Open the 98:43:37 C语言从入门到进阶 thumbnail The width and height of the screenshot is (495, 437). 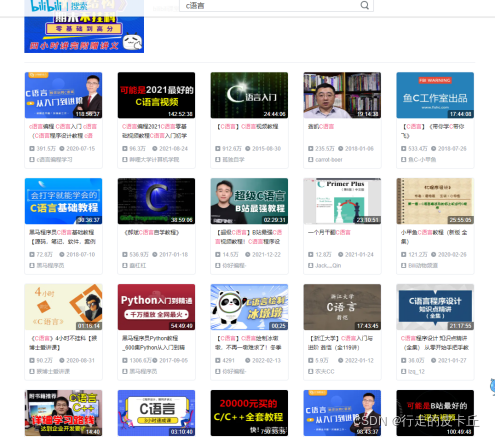[342, 413]
